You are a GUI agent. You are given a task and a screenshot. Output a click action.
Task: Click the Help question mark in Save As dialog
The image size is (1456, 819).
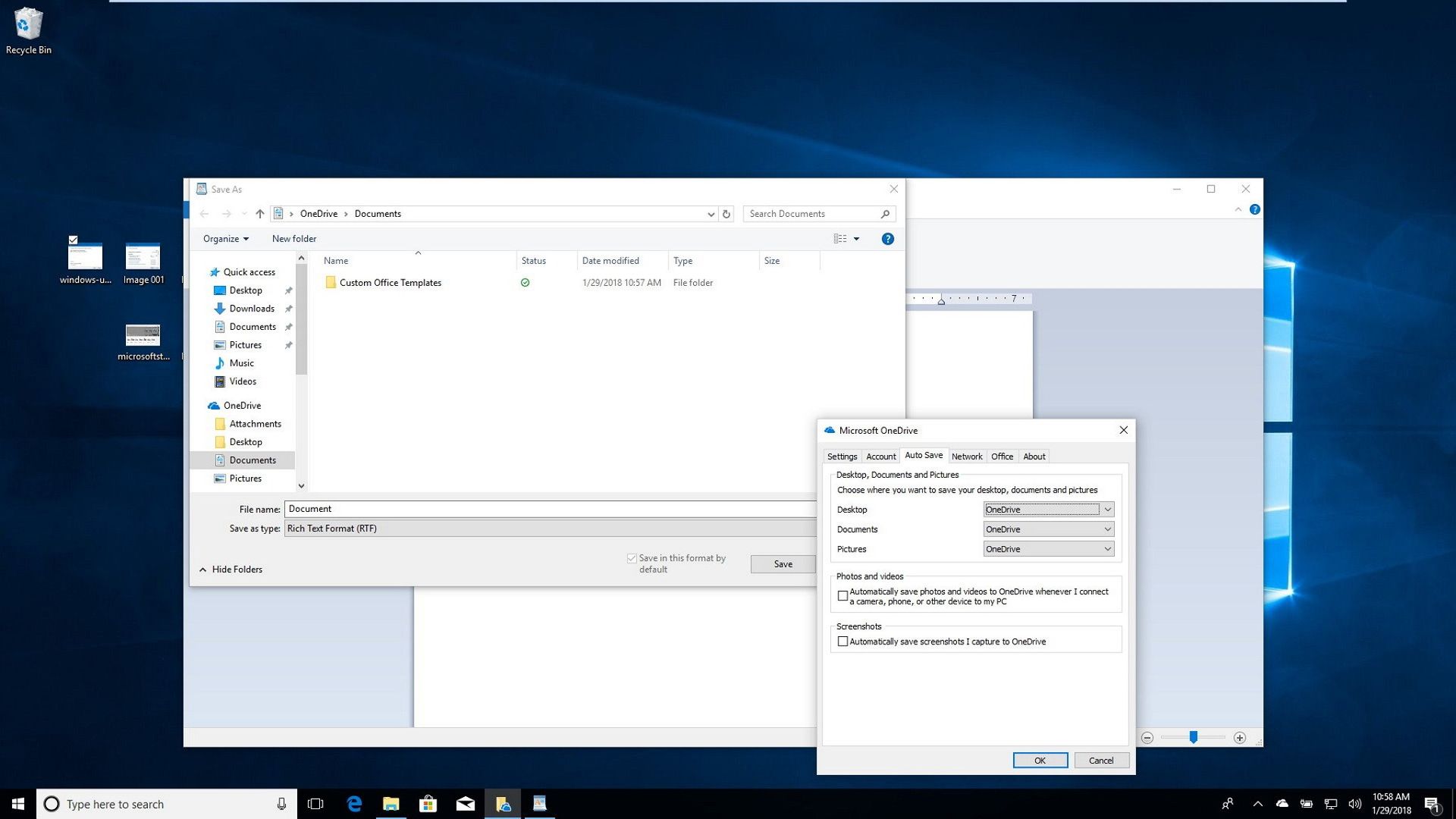(x=887, y=238)
